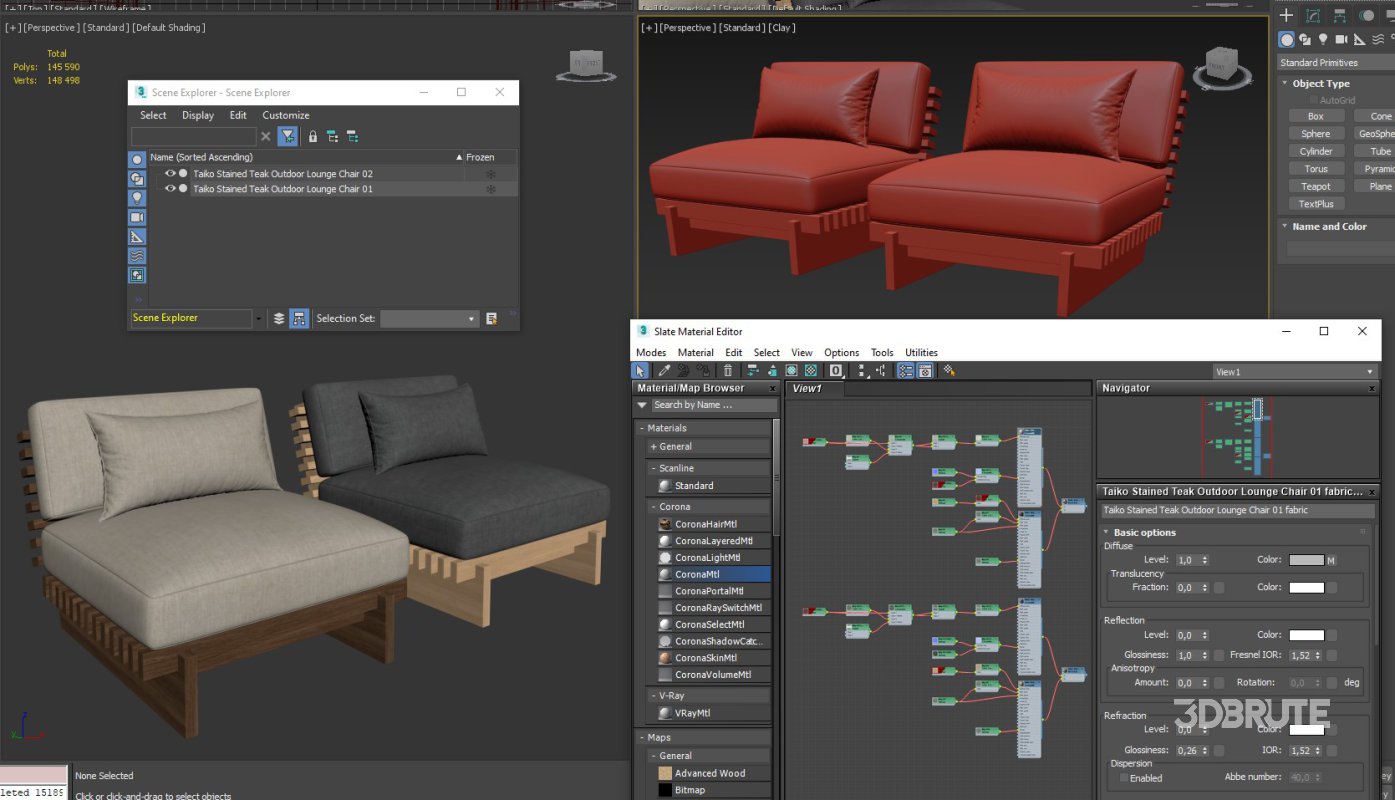Toggle Frozen state for Lounge Chair 01
The height and width of the screenshot is (800, 1395).
pyautogui.click(x=490, y=189)
